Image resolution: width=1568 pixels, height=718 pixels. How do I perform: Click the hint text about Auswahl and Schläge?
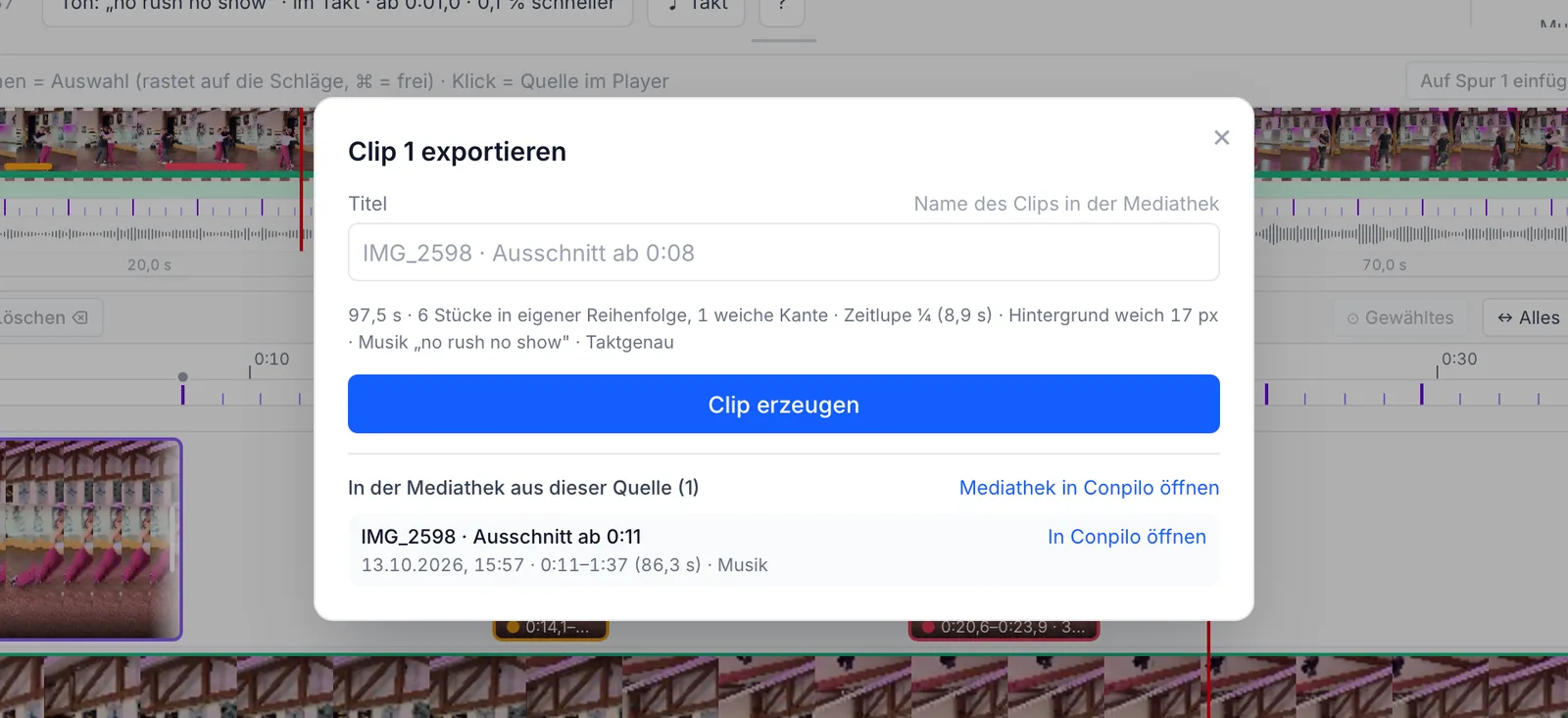tap(334, 81)
